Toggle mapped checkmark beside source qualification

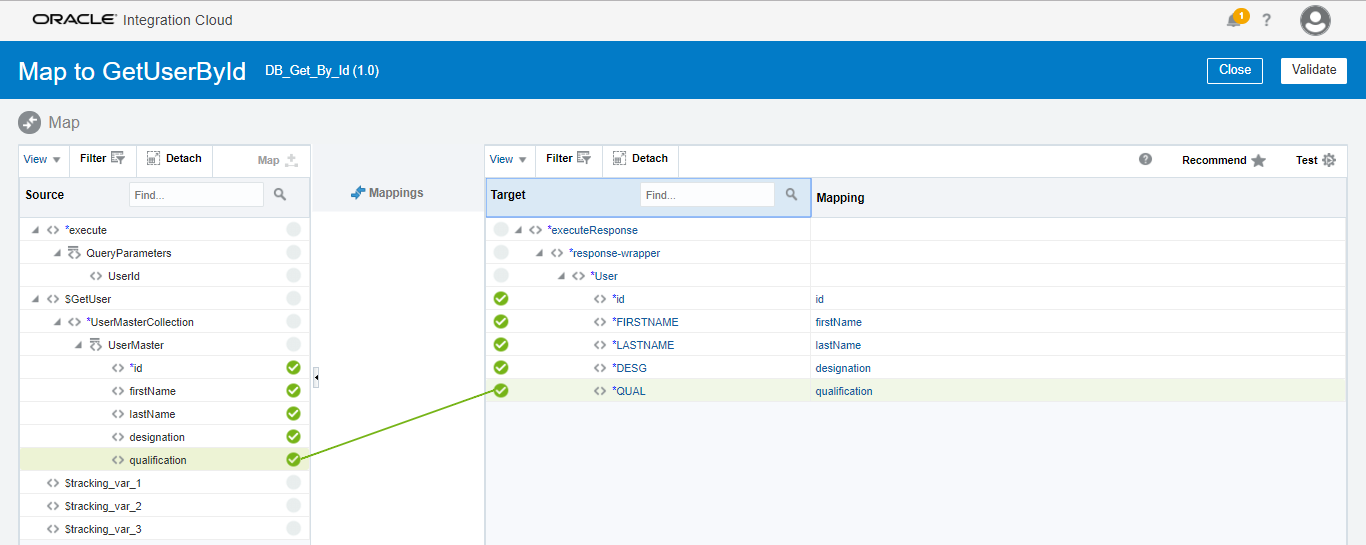coord(293,460)
